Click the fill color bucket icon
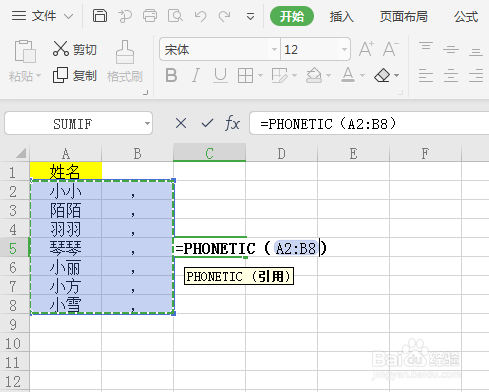 [x=314, y=76]
